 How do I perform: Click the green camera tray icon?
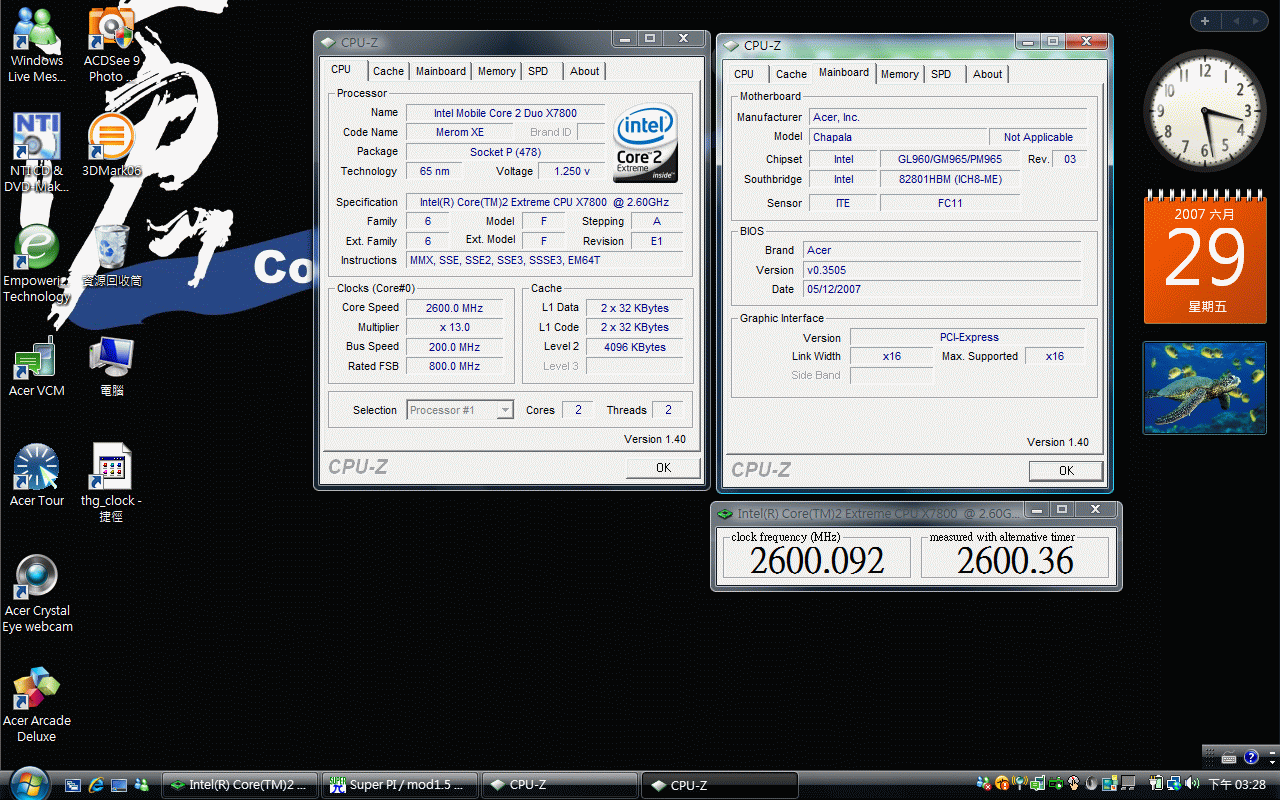1056,784
